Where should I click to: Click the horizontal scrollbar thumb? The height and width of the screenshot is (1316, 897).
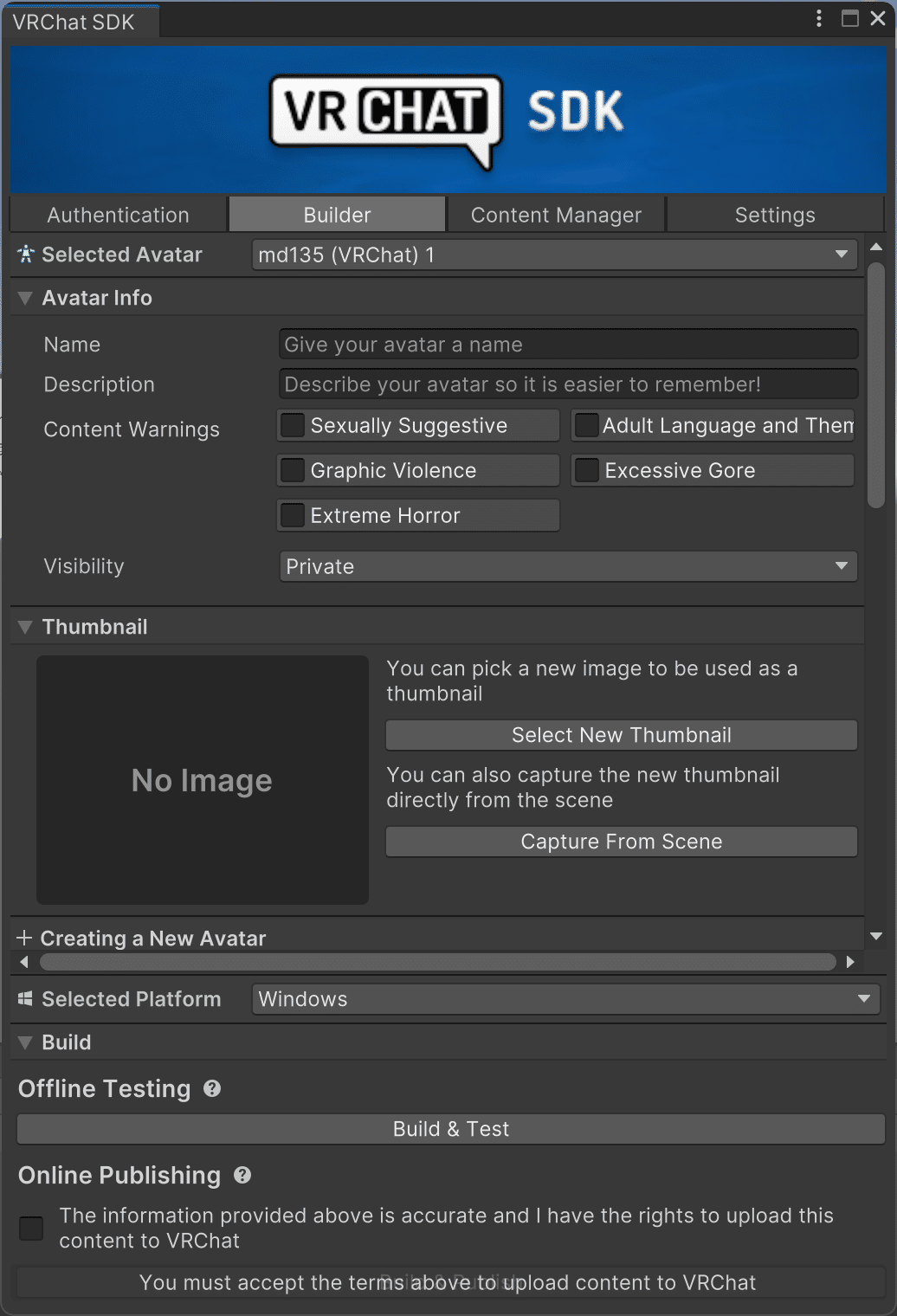click(x=438, y=962)
